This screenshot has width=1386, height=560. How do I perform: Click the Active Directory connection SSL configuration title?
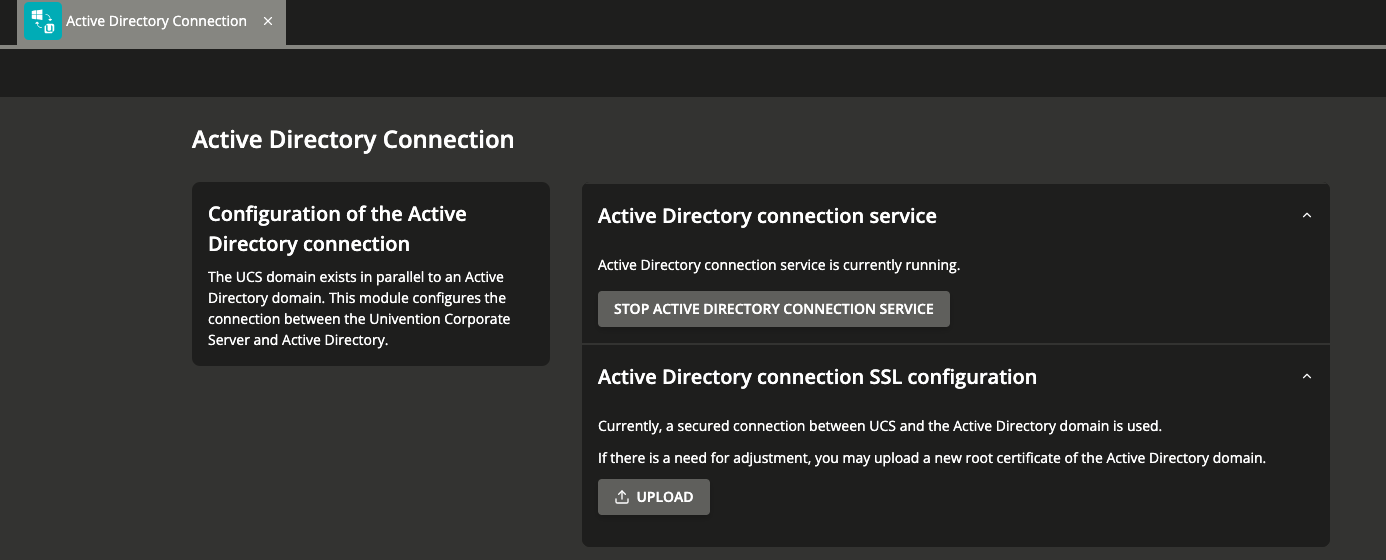[x=817, y=377]
